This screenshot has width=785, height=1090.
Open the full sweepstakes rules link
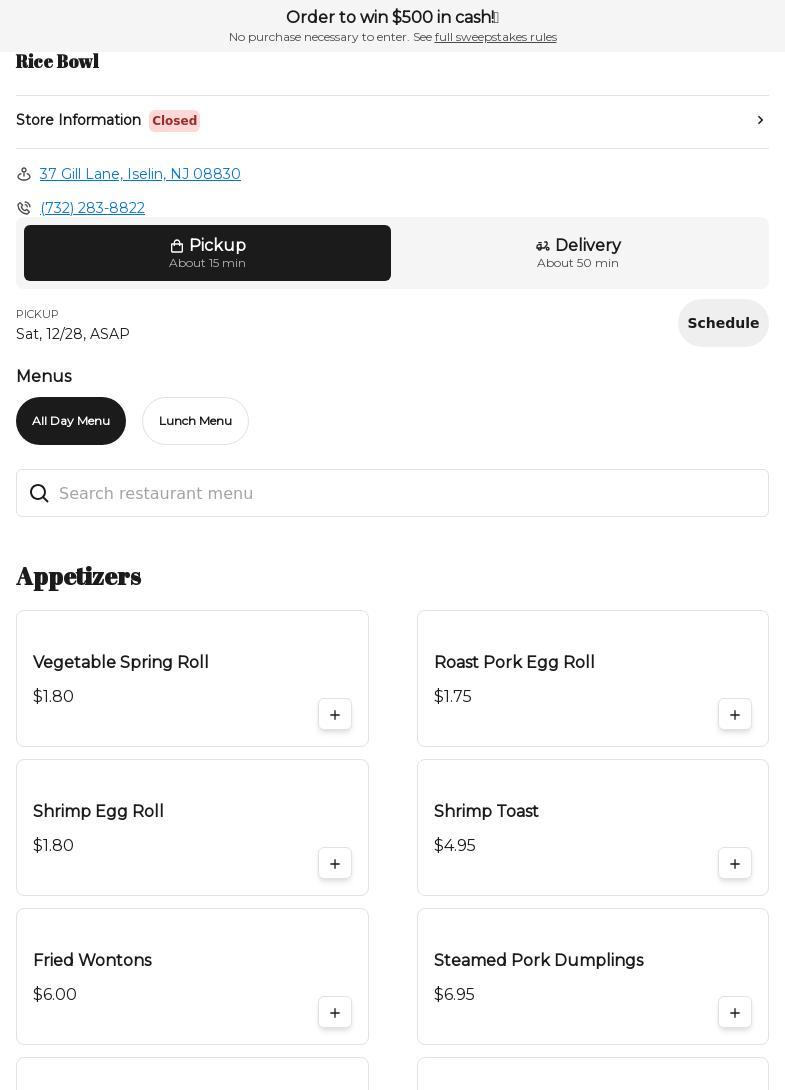(x=495, y=37)
